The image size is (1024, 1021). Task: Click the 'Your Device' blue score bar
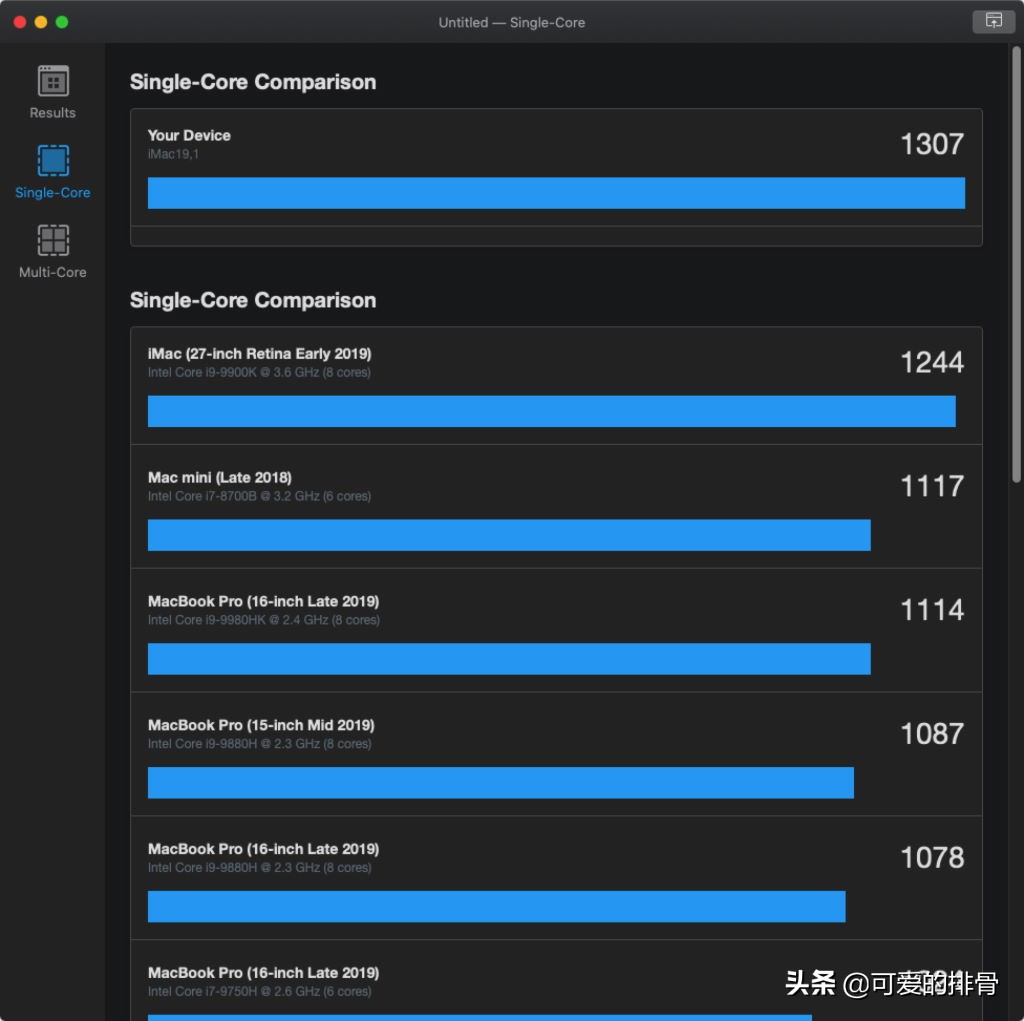(x=556, y=193)
